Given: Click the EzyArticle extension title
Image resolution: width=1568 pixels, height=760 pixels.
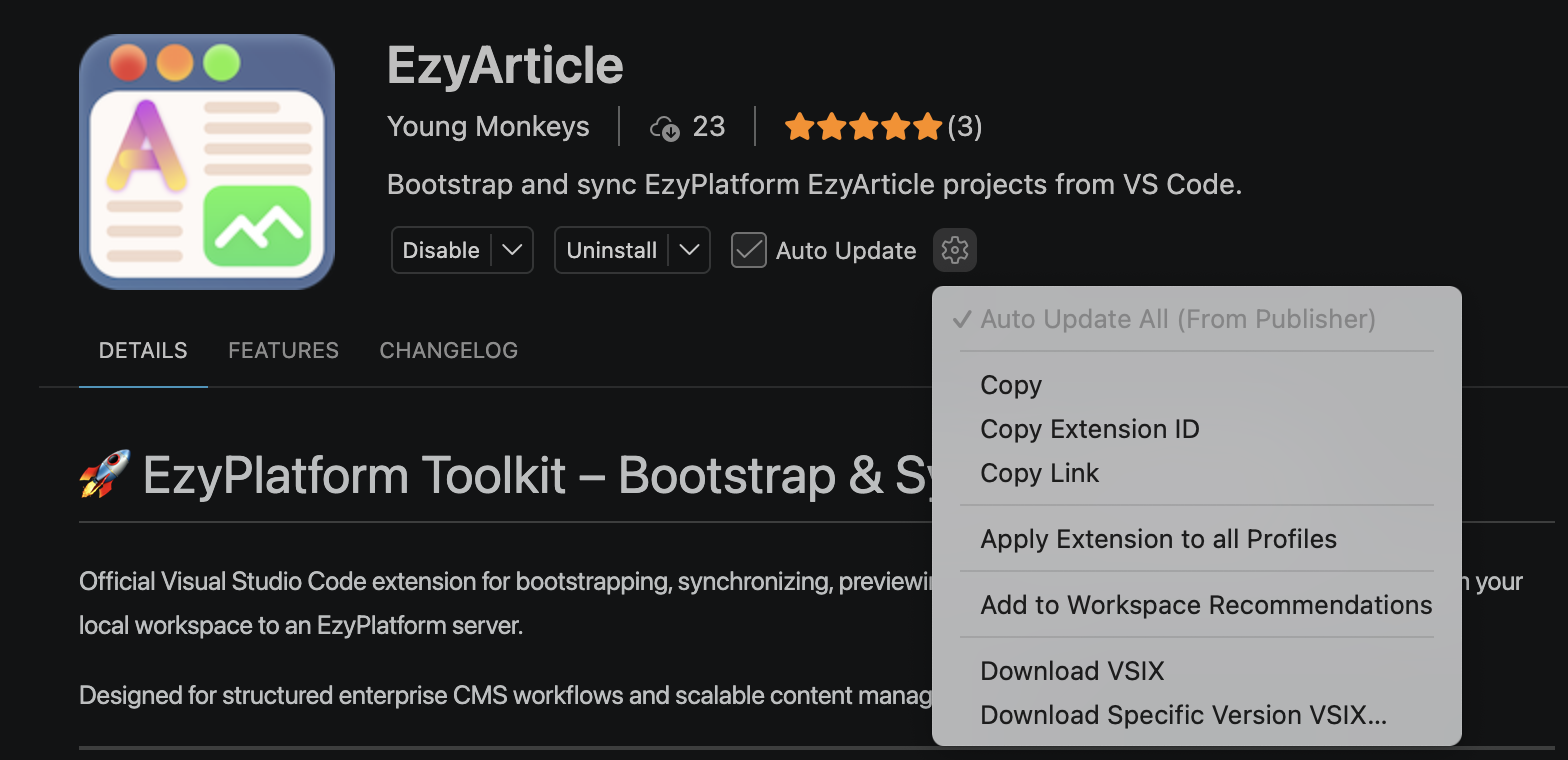Looking at the screenshot, I should tap(505, 66).
